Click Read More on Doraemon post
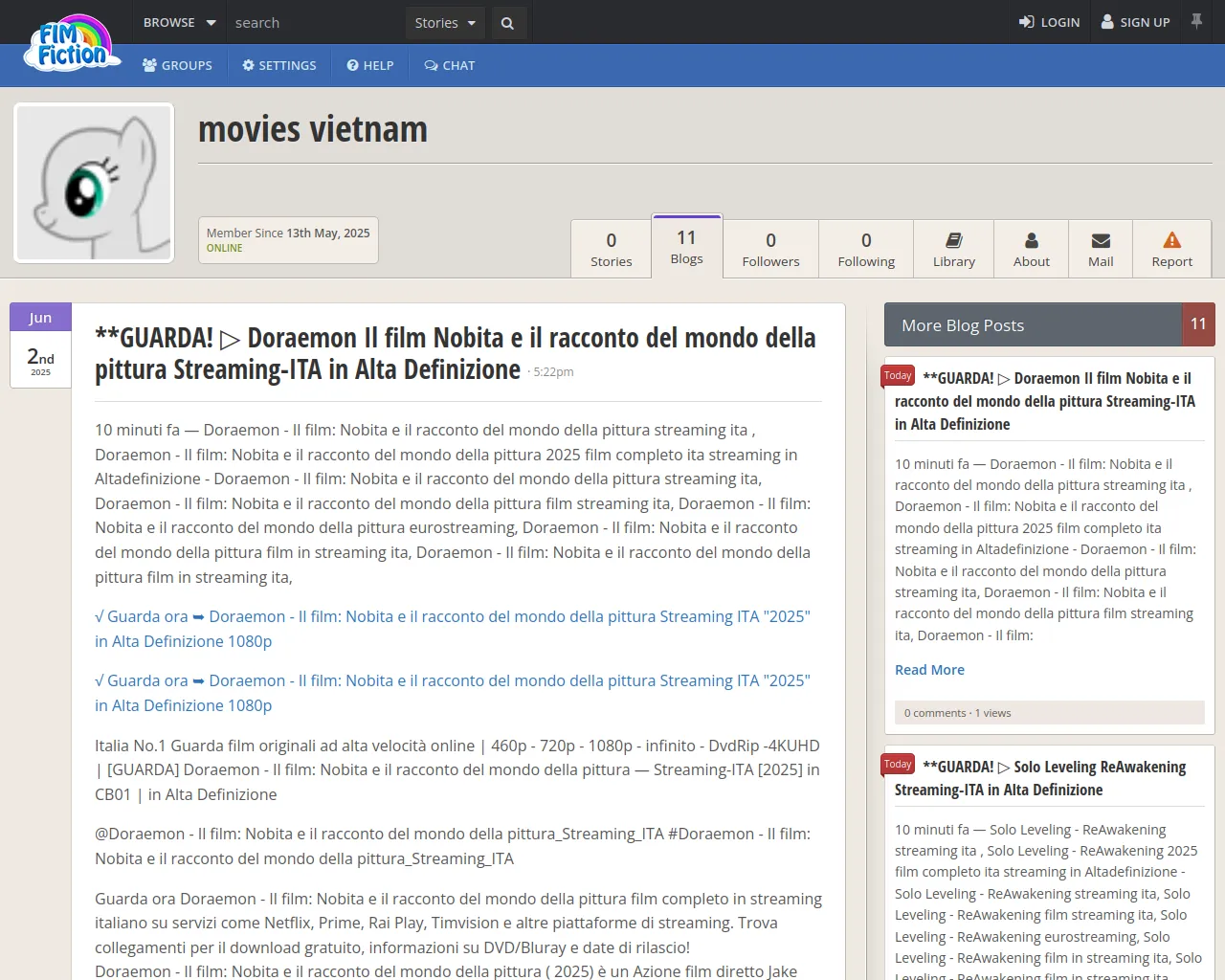This screenshot has width=1225, height=980. [929, 670]
